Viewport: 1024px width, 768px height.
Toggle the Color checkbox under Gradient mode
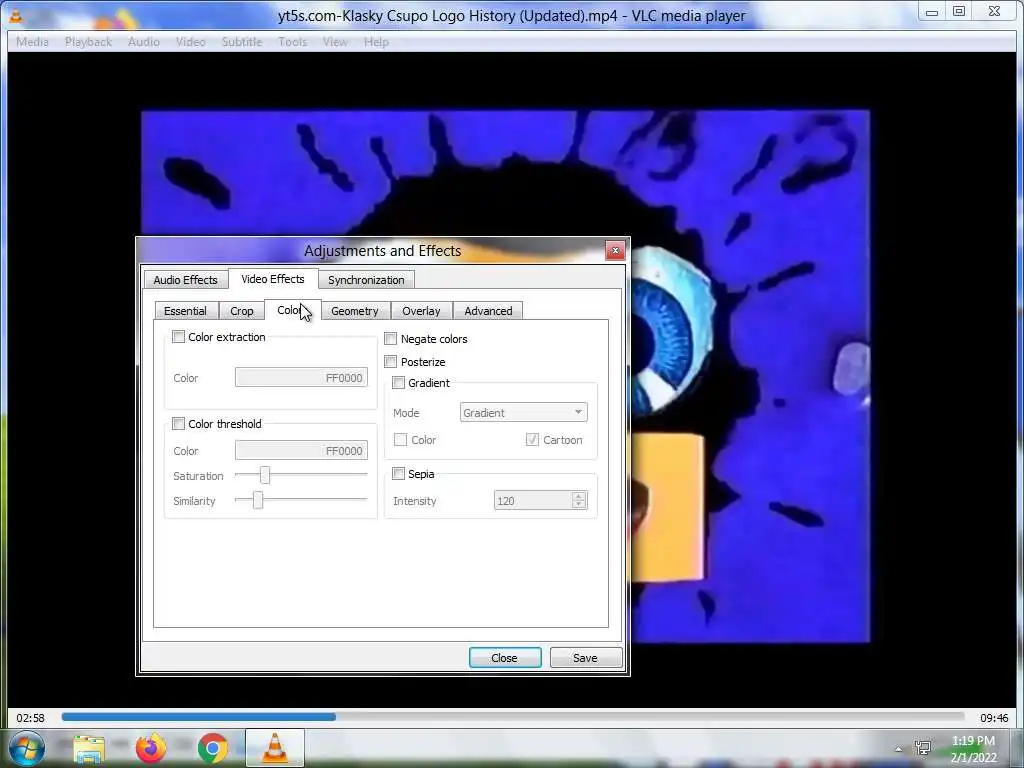(x=400, y=440)
